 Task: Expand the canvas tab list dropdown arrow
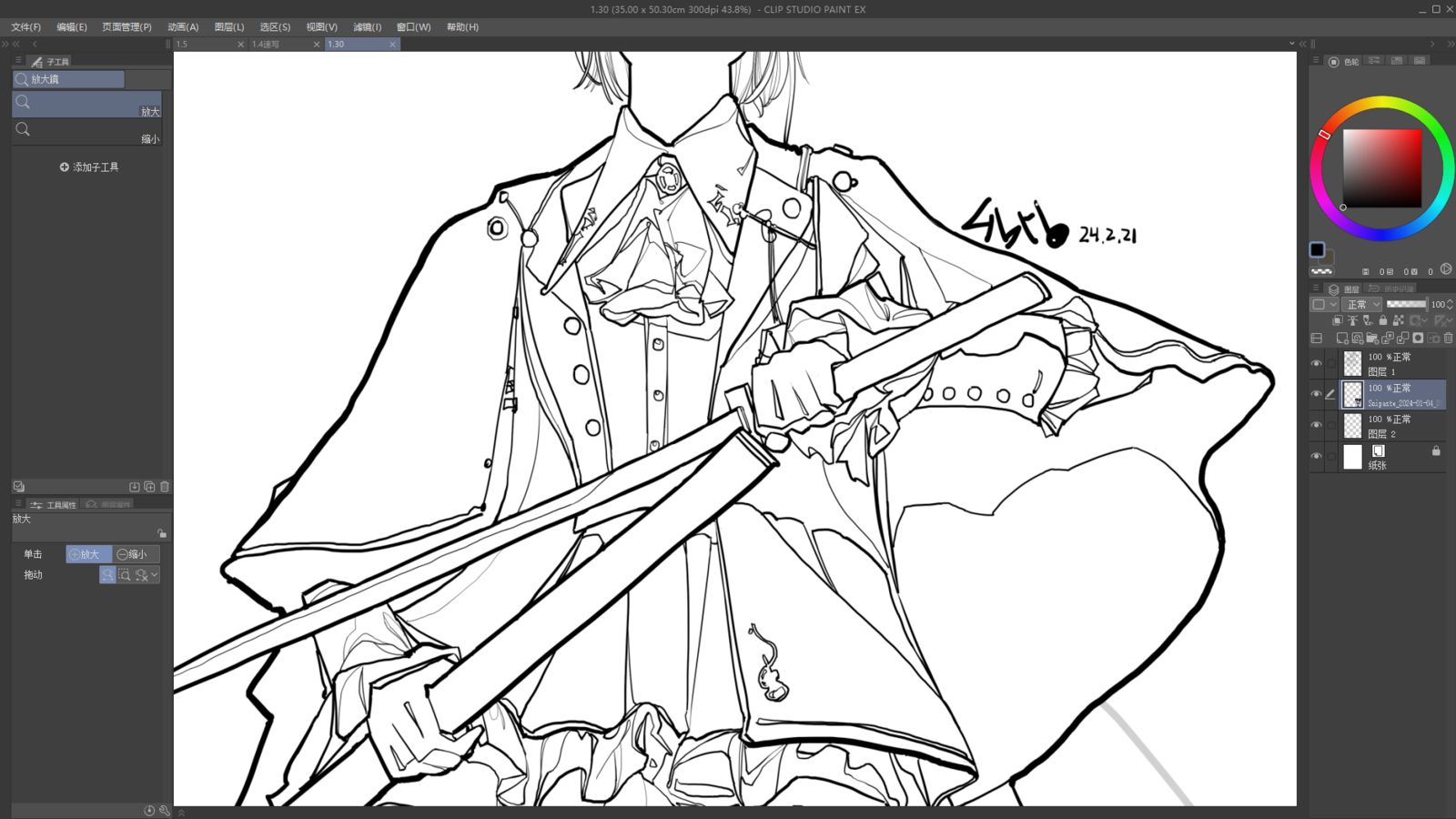tap(1292, 44)
